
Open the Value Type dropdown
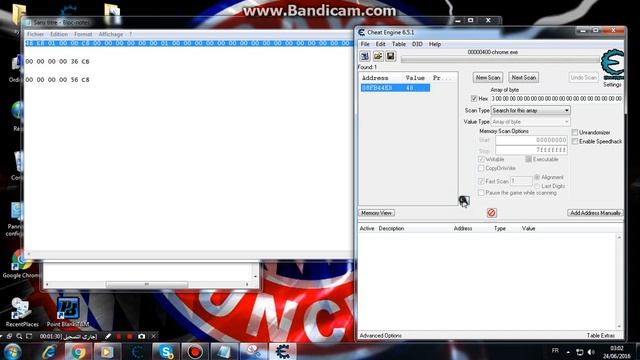tap(531, 122)
